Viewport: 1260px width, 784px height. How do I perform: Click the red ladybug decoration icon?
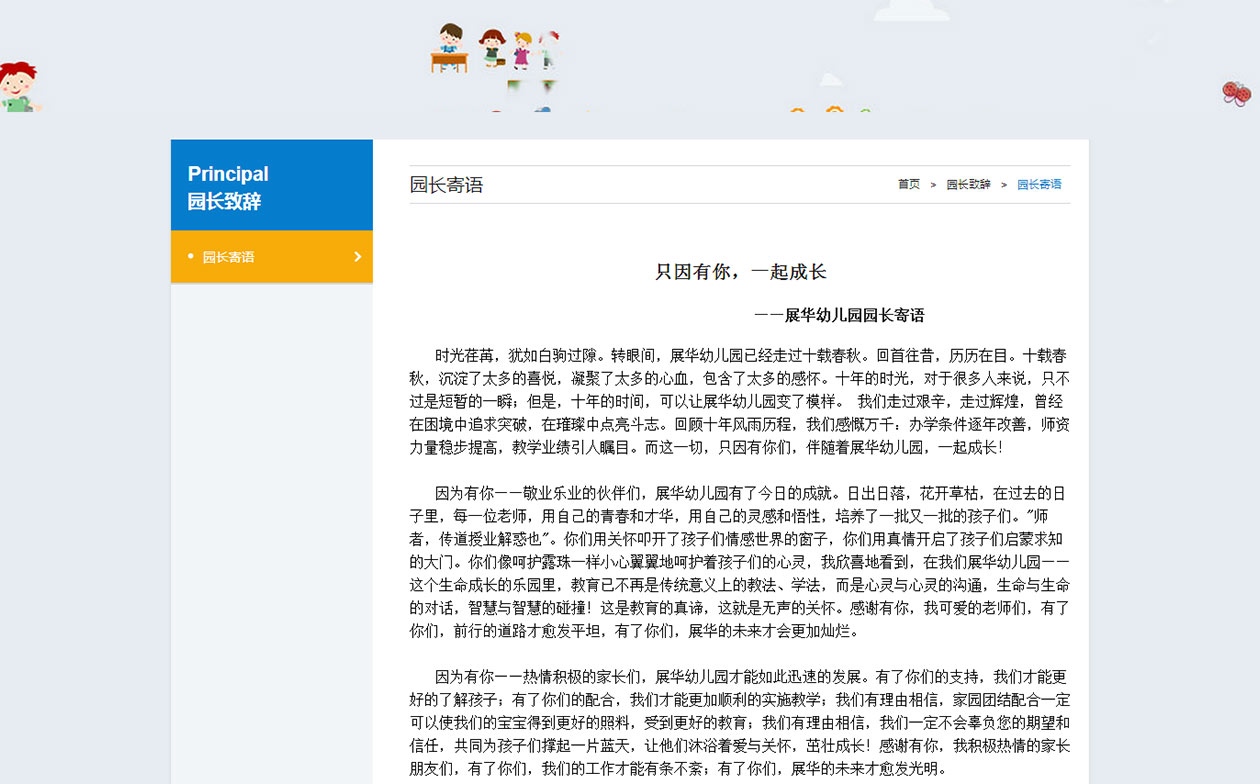tap(1237, 93)
